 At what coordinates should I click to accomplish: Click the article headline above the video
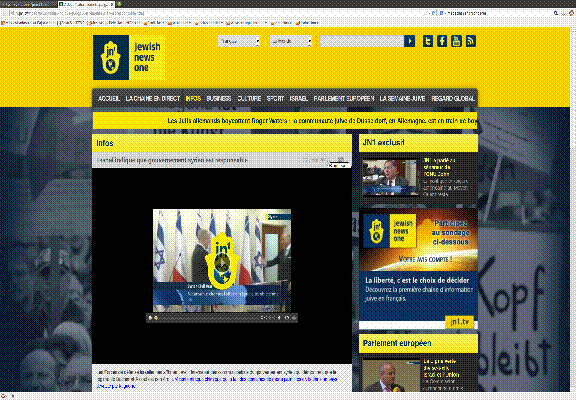click(172, 160)
